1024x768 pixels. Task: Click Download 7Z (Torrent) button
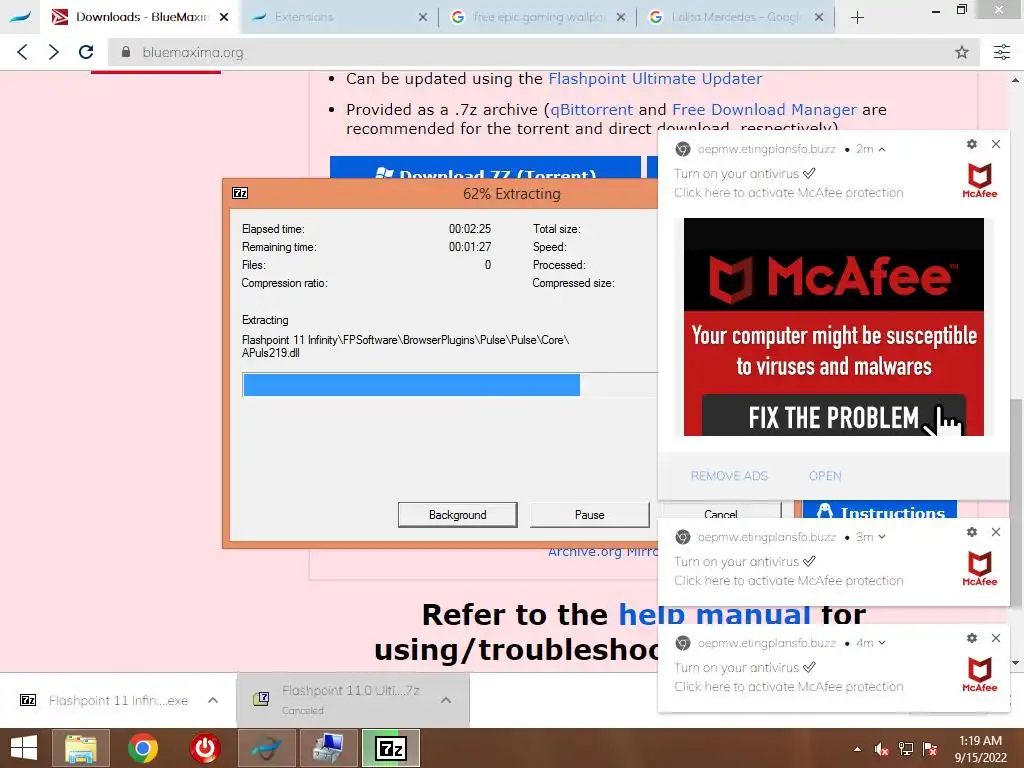coord(485,168)
